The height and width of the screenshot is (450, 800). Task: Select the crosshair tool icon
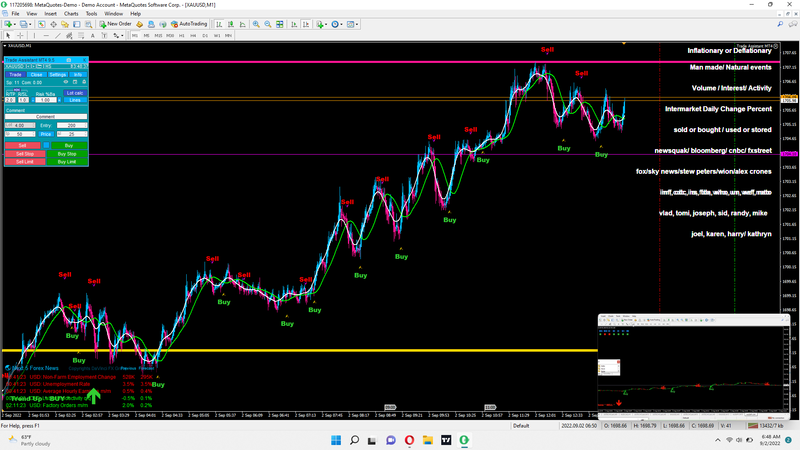pos(21,34)
